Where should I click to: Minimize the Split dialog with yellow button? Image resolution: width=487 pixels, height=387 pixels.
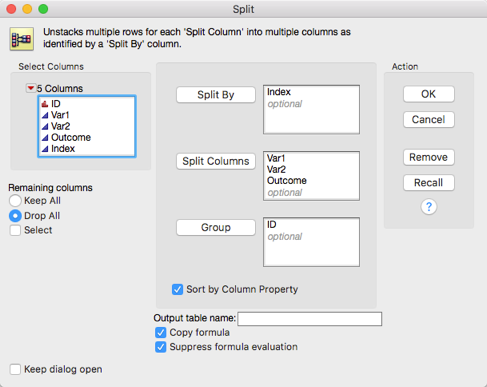click(27, 9)
